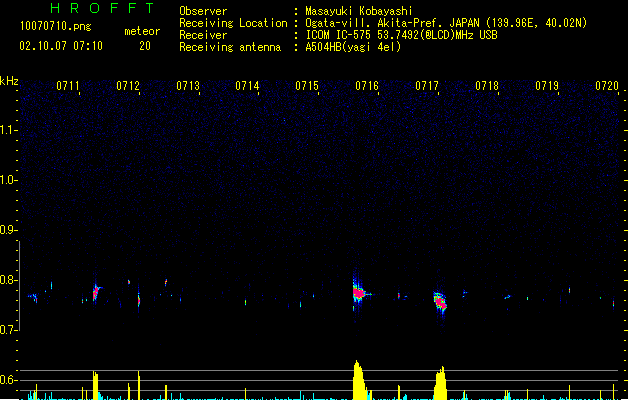Click the 0.7 kHz axis label
This screenshot has height=400, width=629.
9,330
